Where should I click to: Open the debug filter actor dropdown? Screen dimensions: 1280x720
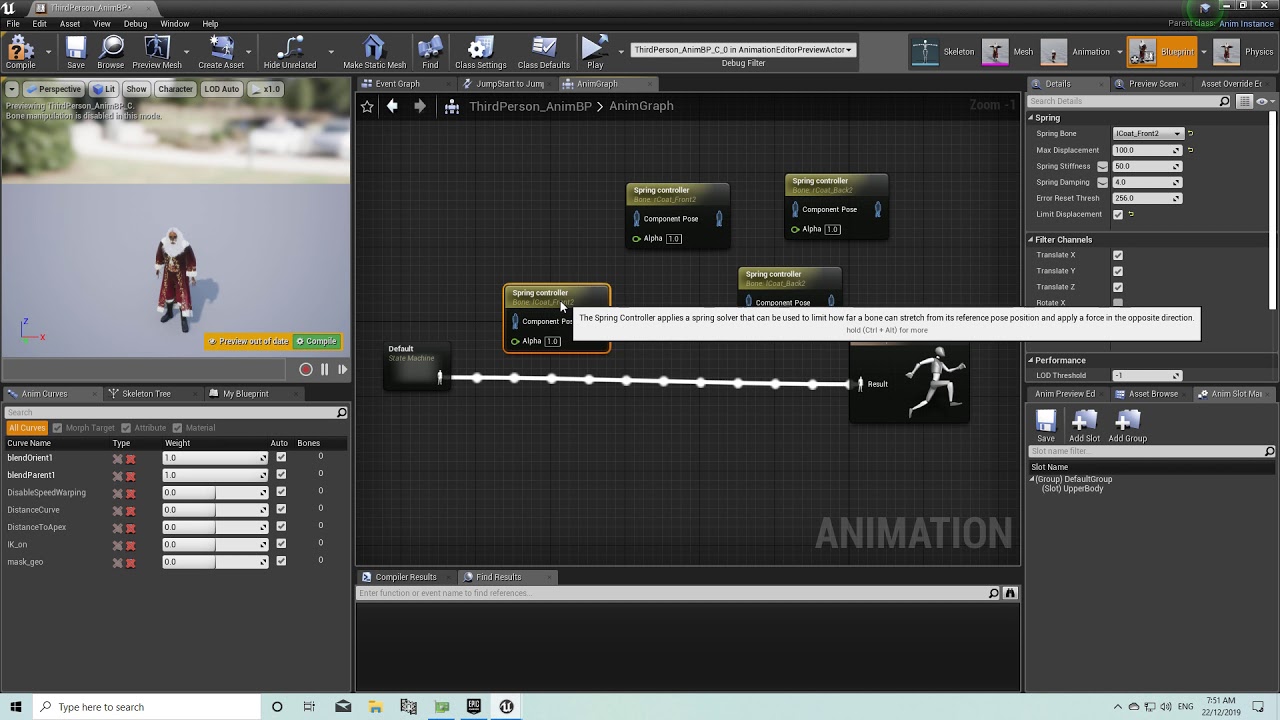pos(743,49)
